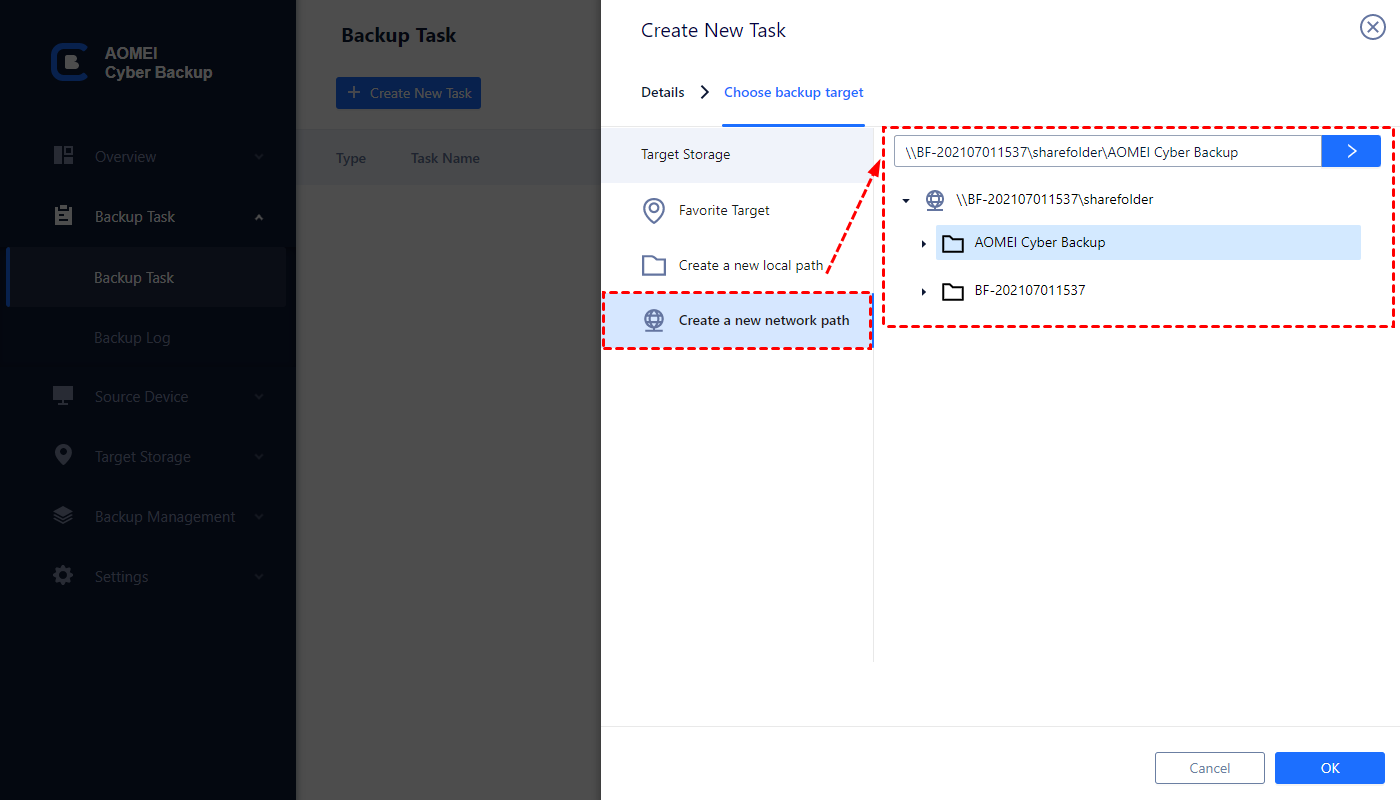Expand the BF-202107011537 folder node

tap(924, 291)
